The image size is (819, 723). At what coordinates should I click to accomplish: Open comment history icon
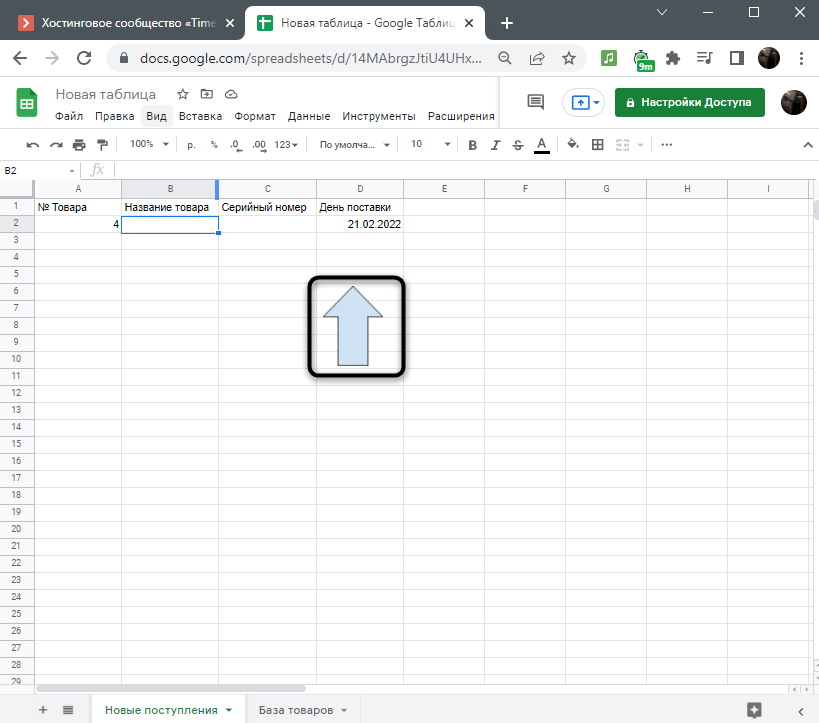(535, 102)
